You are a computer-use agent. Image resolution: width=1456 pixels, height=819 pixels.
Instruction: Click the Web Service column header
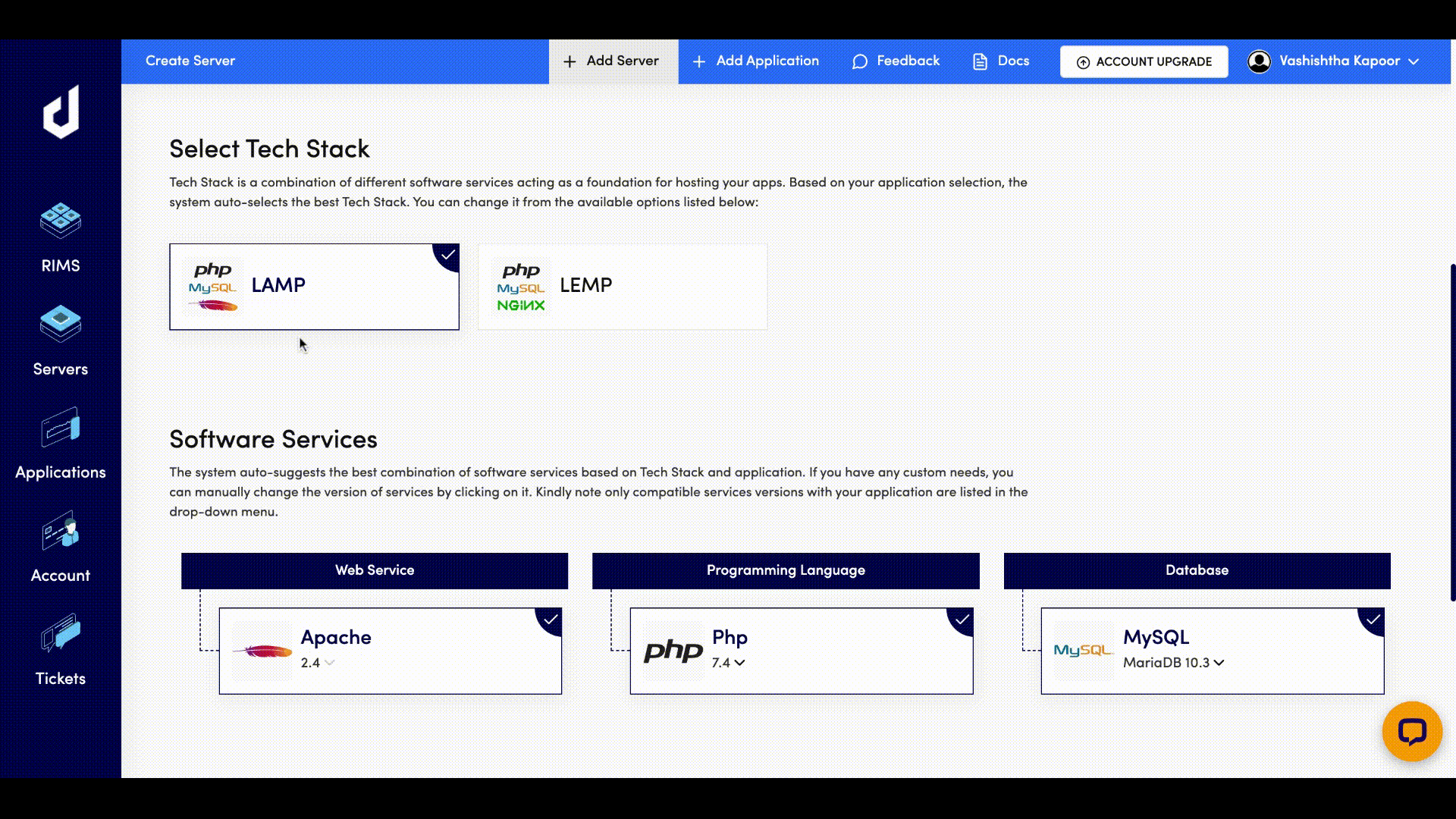[x=375, y=570]
